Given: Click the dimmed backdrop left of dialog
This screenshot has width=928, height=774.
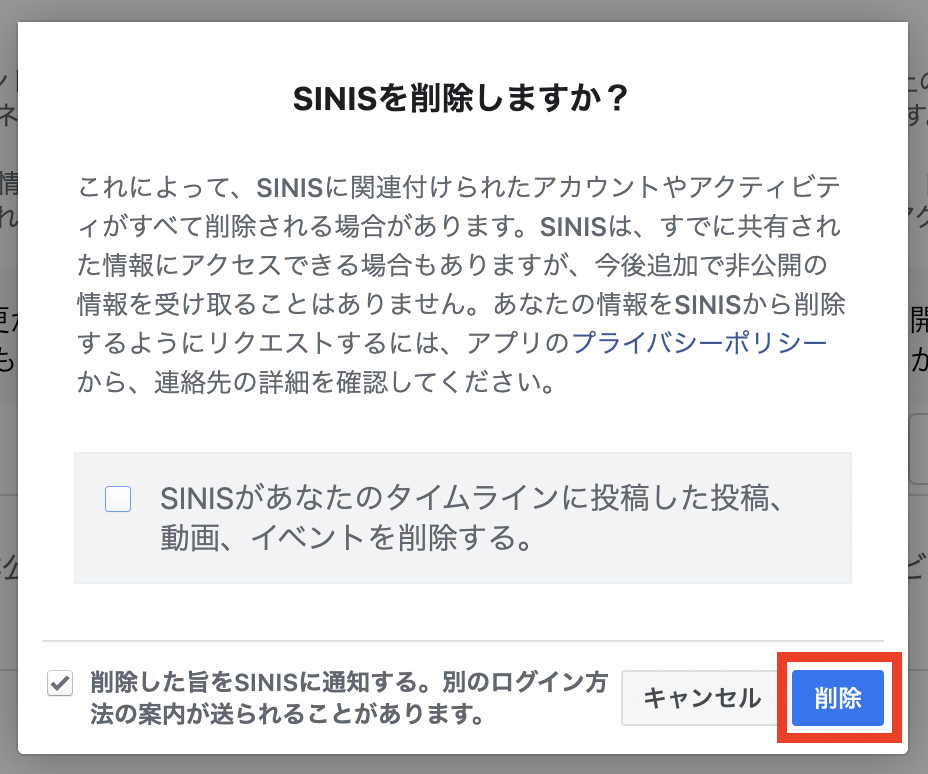Looking at the screenshot, I should tap(8, 400).
